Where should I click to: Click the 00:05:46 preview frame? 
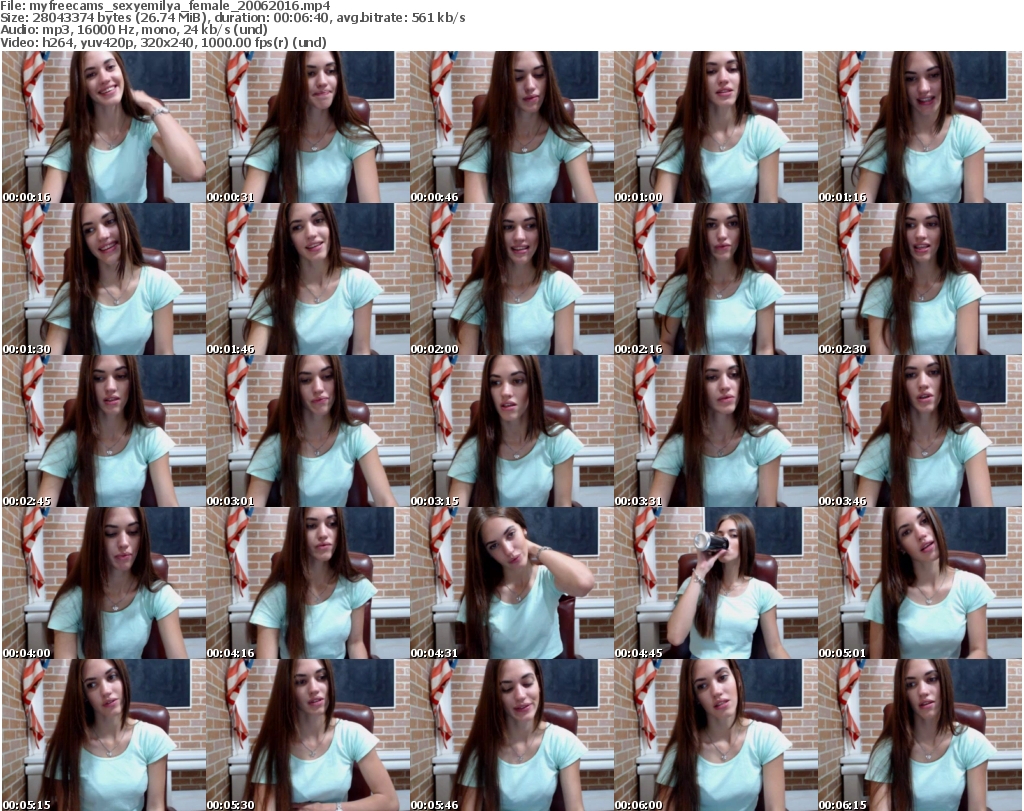[511, 735]
